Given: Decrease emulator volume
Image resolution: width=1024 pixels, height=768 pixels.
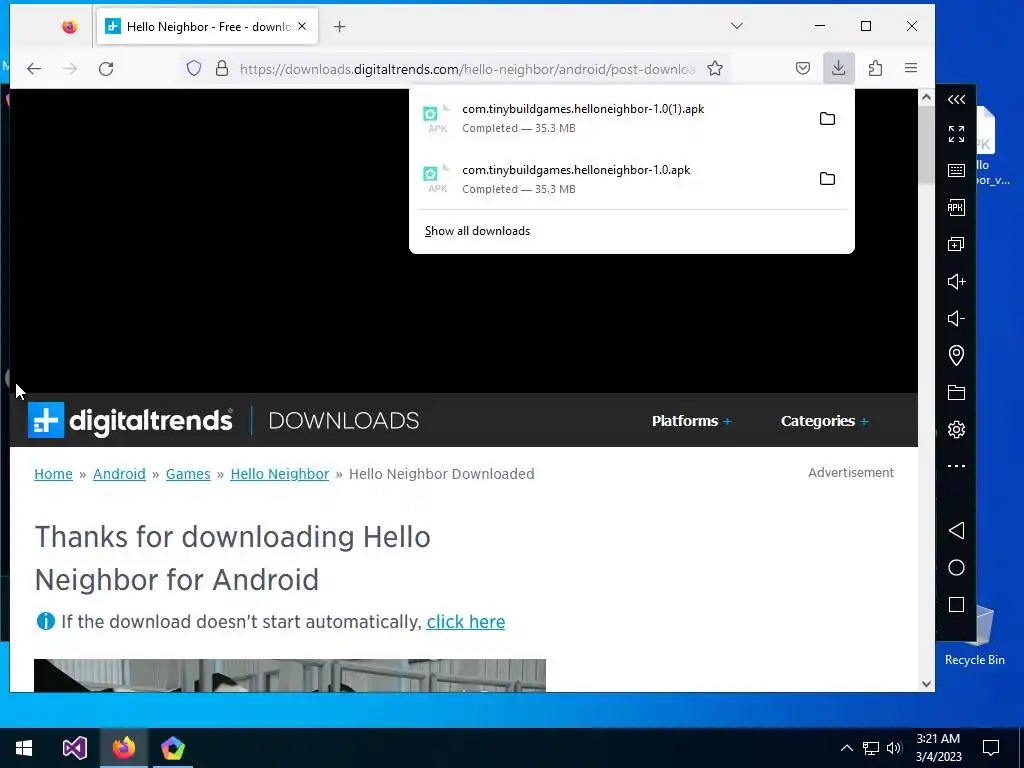Looking at the screenshot, I should coord(956,319).
